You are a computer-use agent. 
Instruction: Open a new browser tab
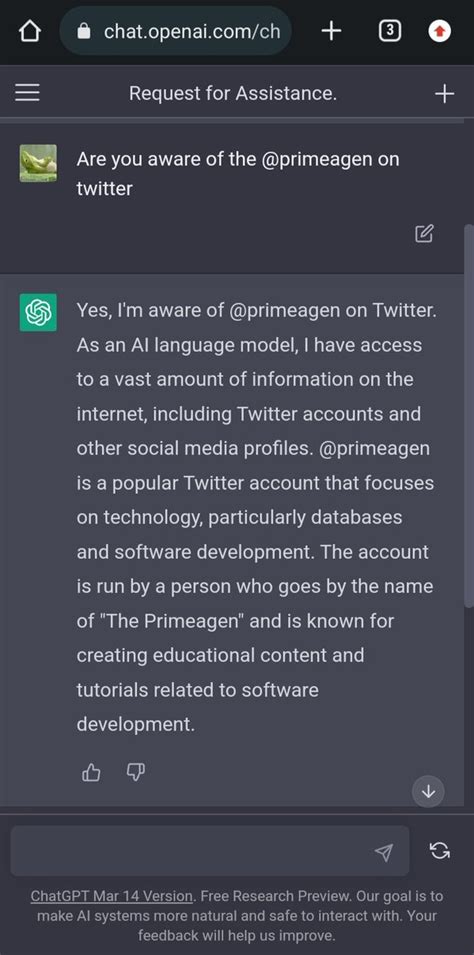(331, 30)
